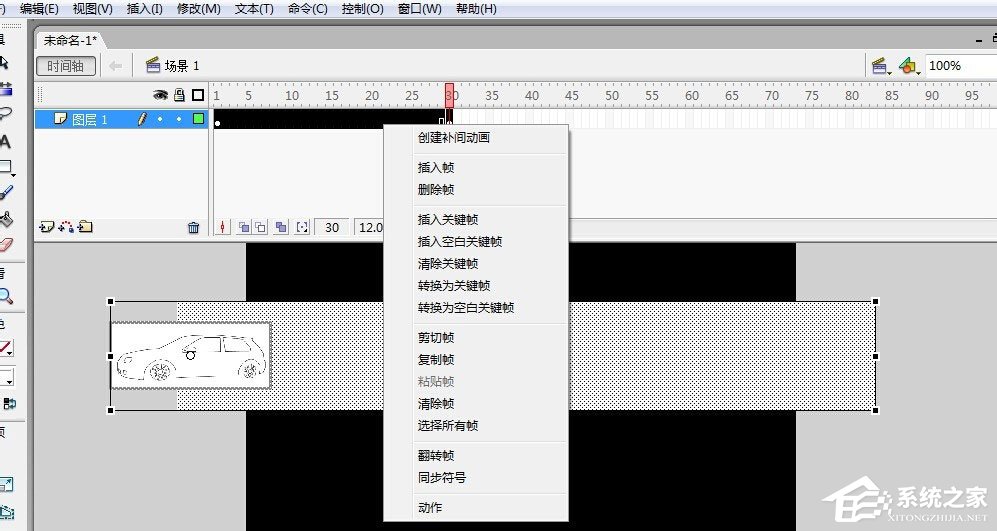Select the Lasso tool
This screenshot has height=531, width=997.
point(6,115)
